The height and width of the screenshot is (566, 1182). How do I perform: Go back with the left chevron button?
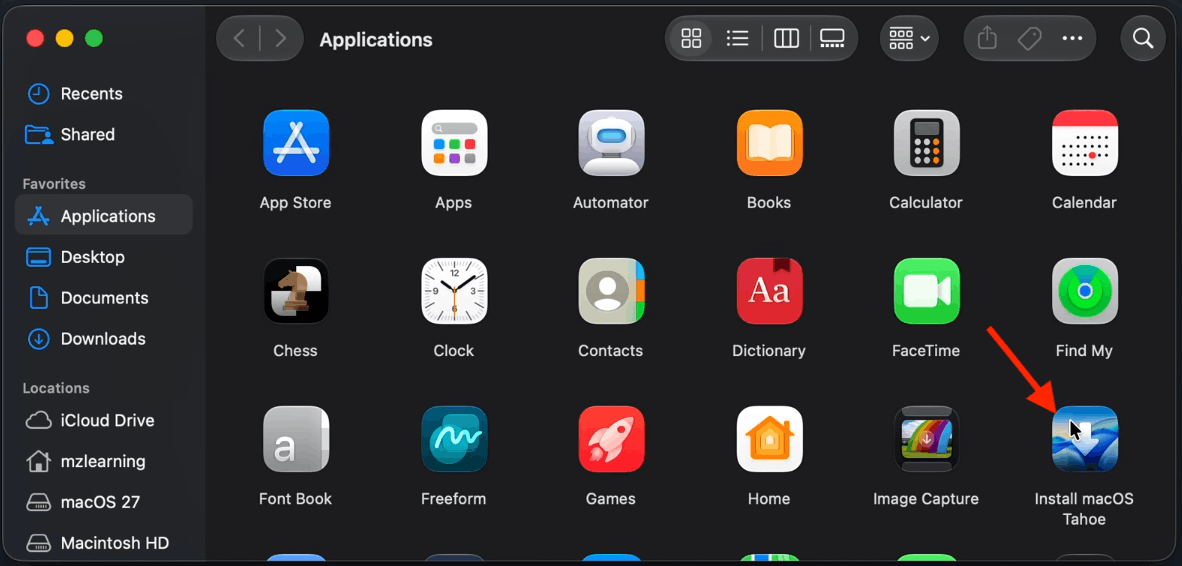tap(239, 38)
